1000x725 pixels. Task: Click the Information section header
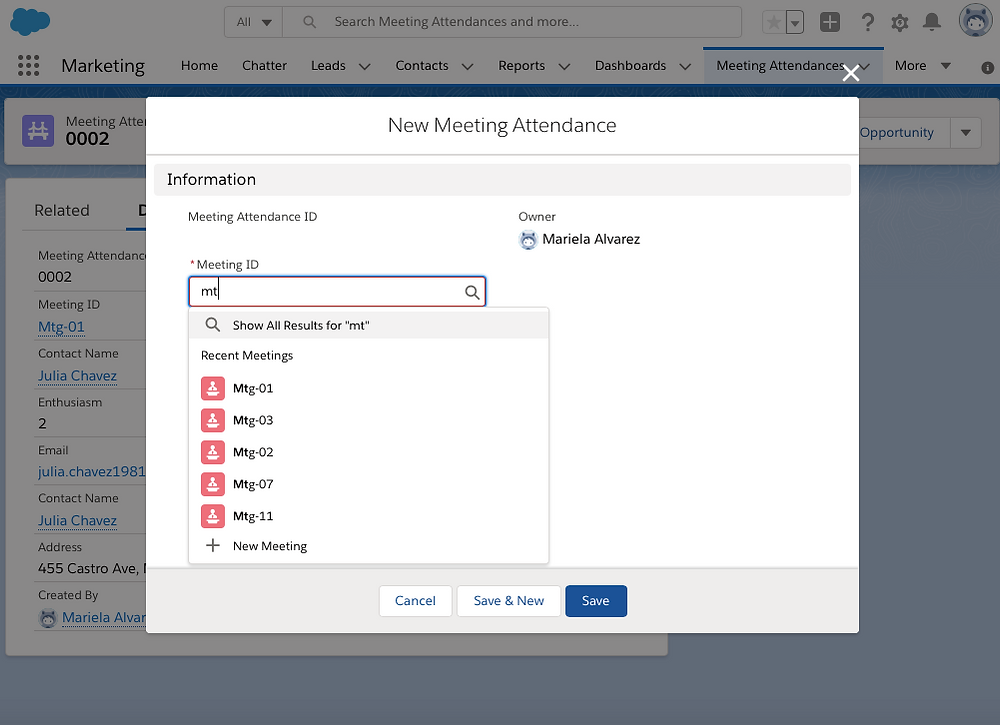coord(503,180)
